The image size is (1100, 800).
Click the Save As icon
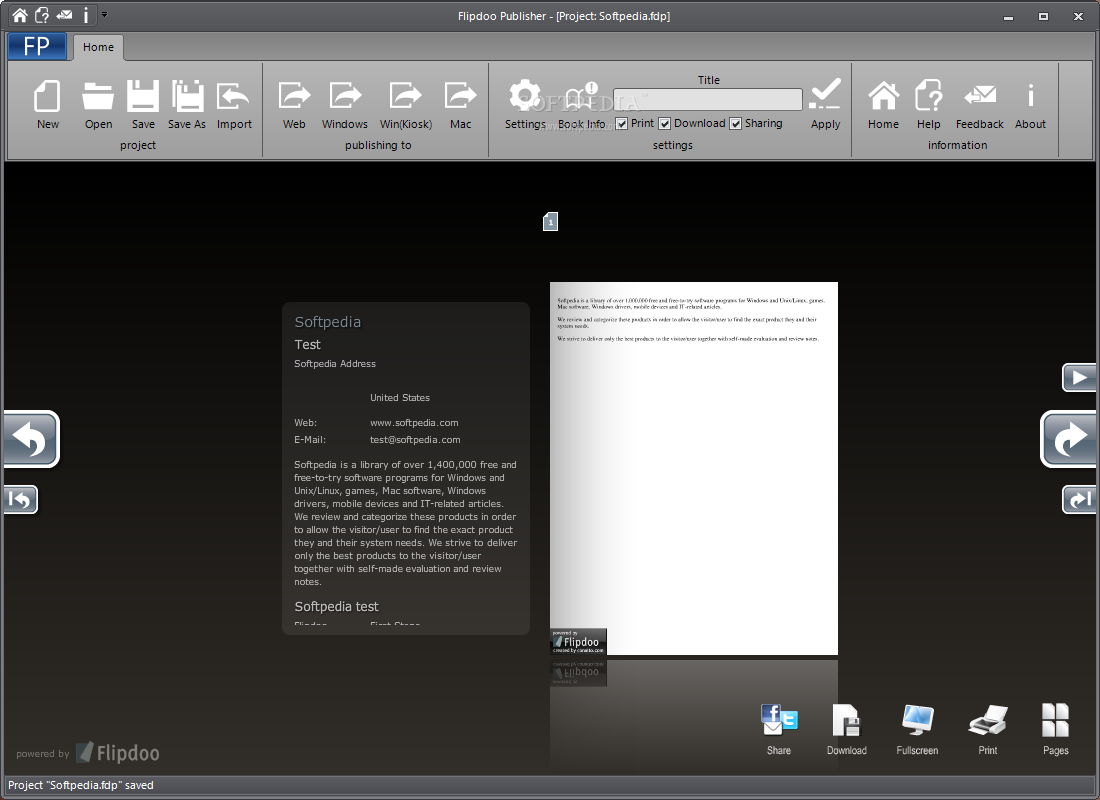pyautogui.click(x=187, y=104)
